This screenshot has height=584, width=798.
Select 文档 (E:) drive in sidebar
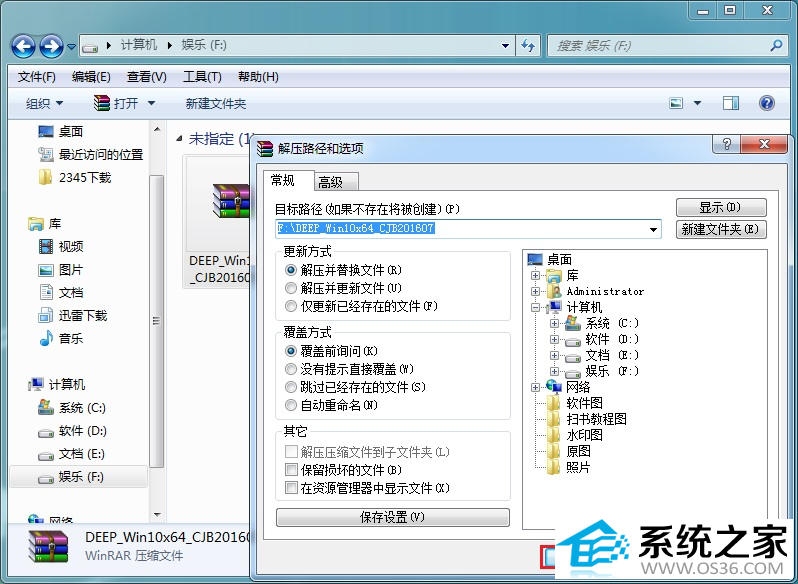71,454
